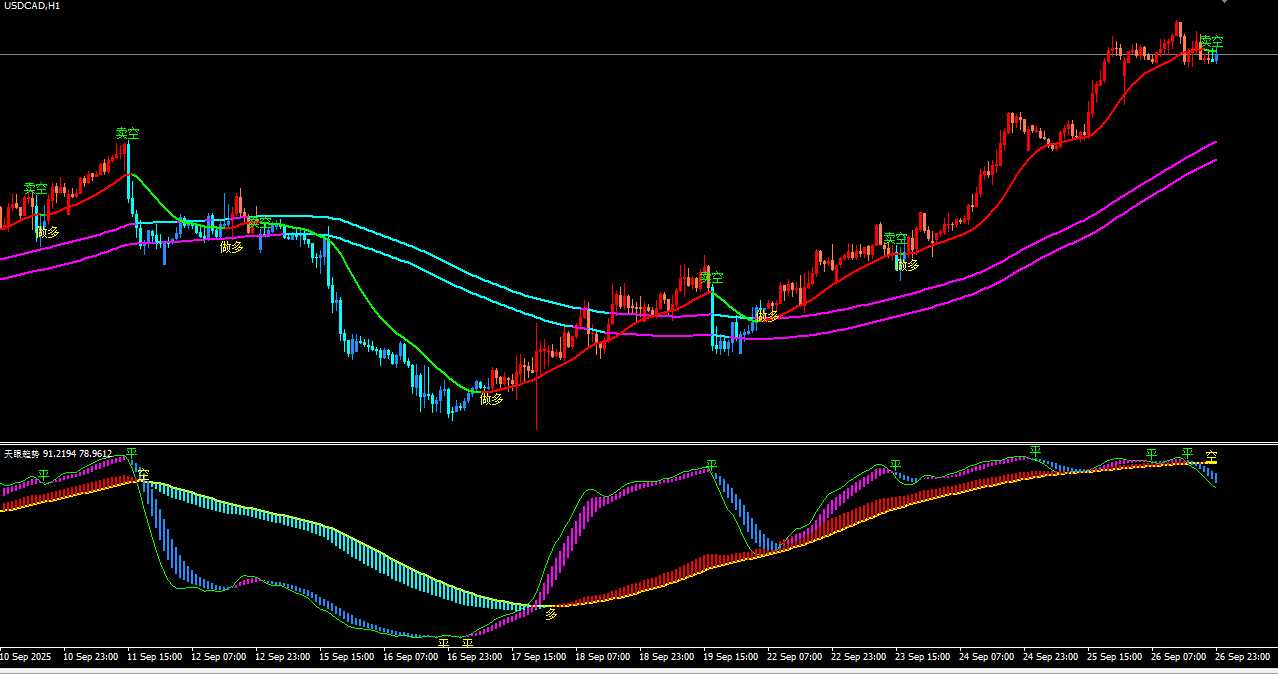Click the highest green 卖空 label above the 11 Sep peak
This screenshot has height=674, width=1278.
pos(127,133)
